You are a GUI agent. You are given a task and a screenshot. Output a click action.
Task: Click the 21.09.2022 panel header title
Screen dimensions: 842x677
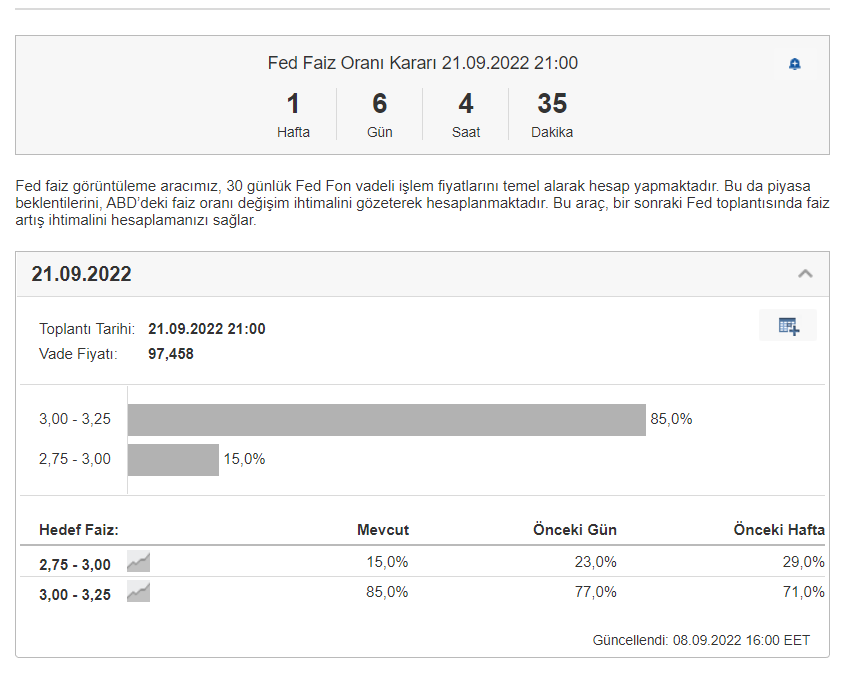pos(82,275)
